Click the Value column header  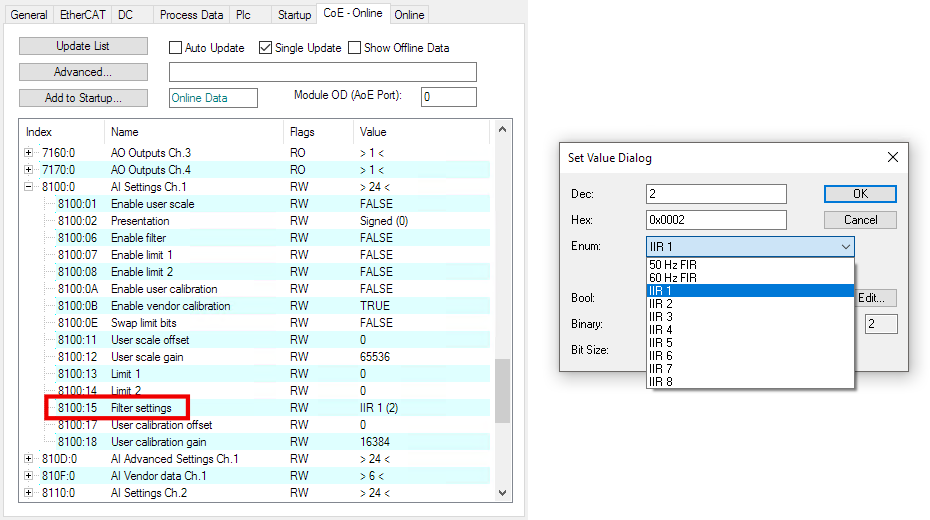[x=422, y=132]
